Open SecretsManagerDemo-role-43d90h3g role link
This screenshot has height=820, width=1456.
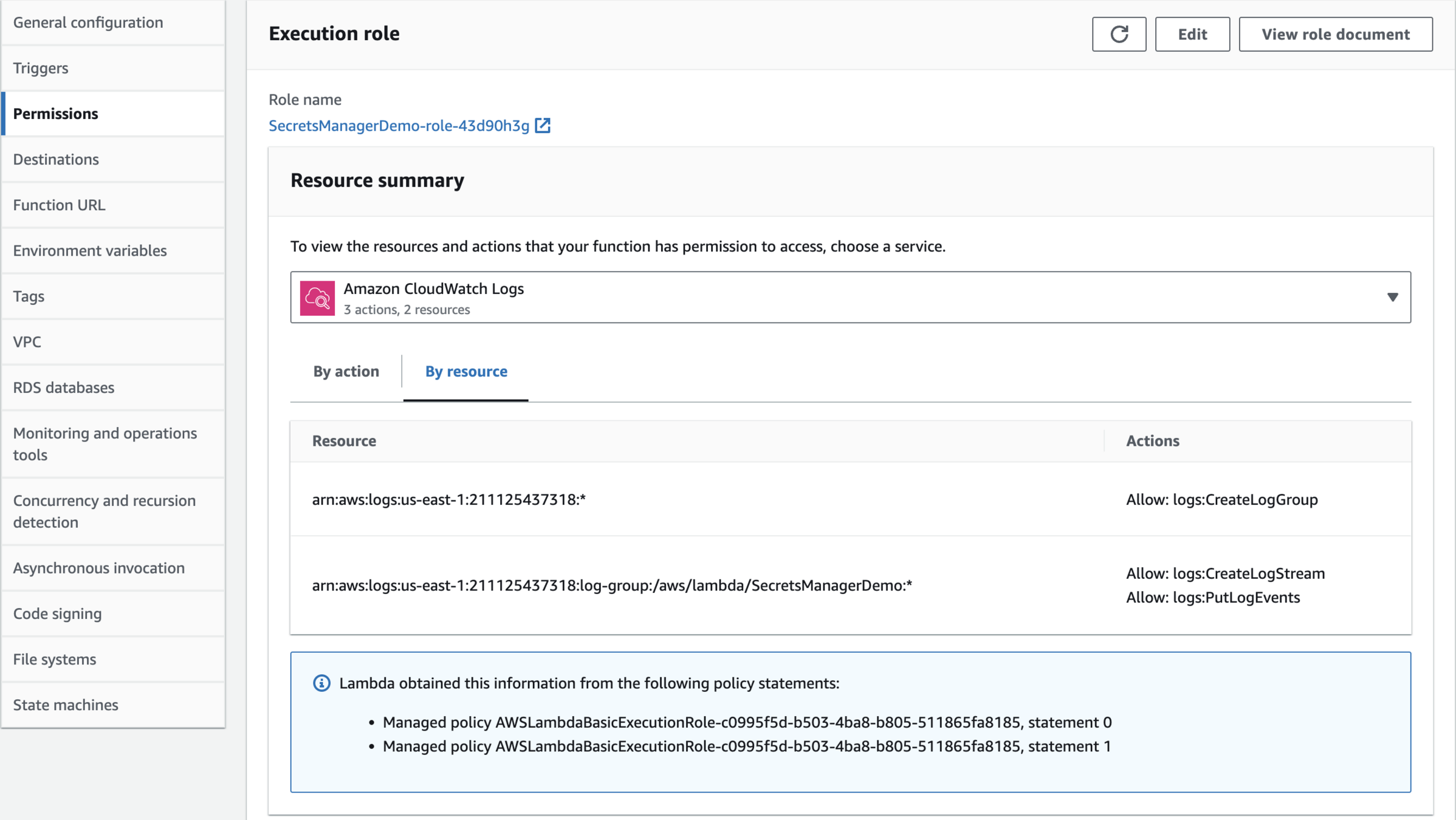(x=399, y=126)
